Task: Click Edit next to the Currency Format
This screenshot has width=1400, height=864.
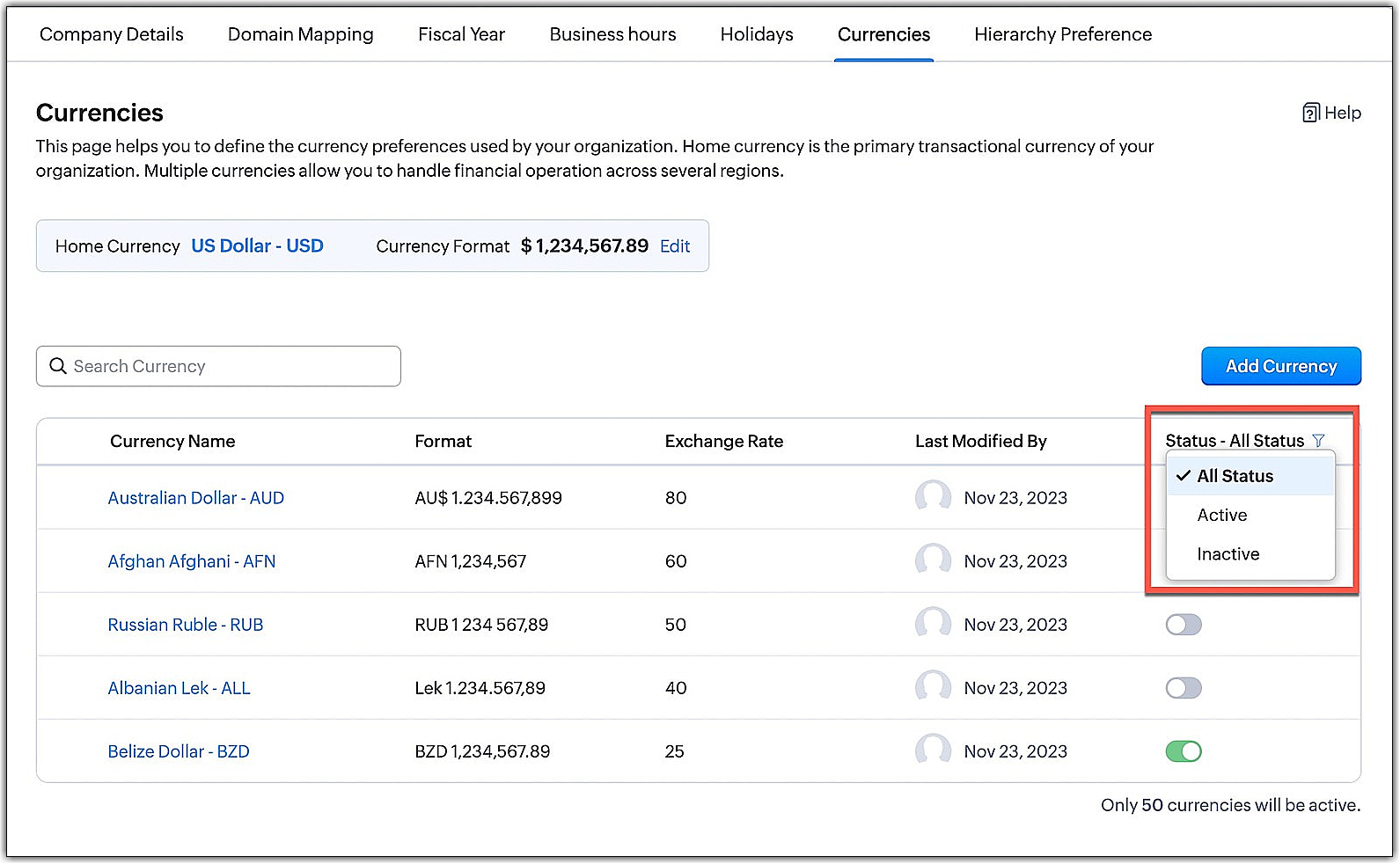Action: pos(675,246)
